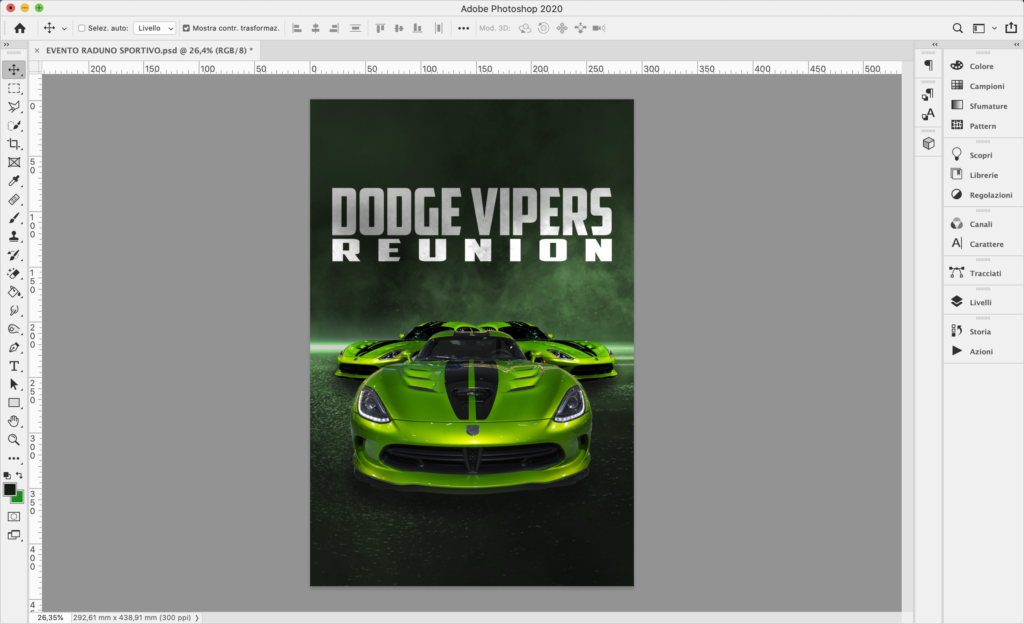Click the black foreground color swatch
The height and width of the screenshot is (624, 1024).
coord(9,490)
